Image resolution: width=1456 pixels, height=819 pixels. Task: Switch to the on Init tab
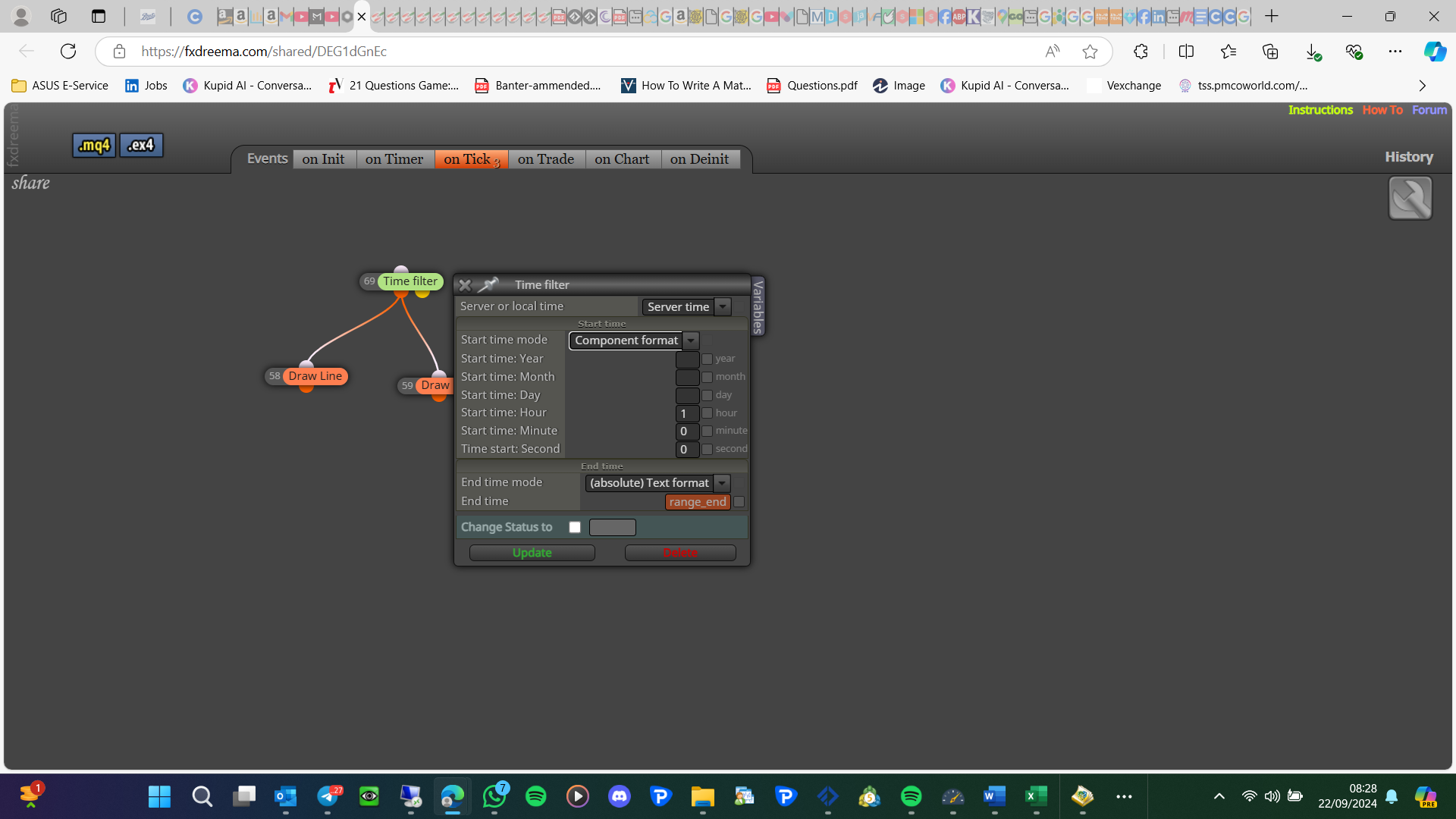[324, 159]
